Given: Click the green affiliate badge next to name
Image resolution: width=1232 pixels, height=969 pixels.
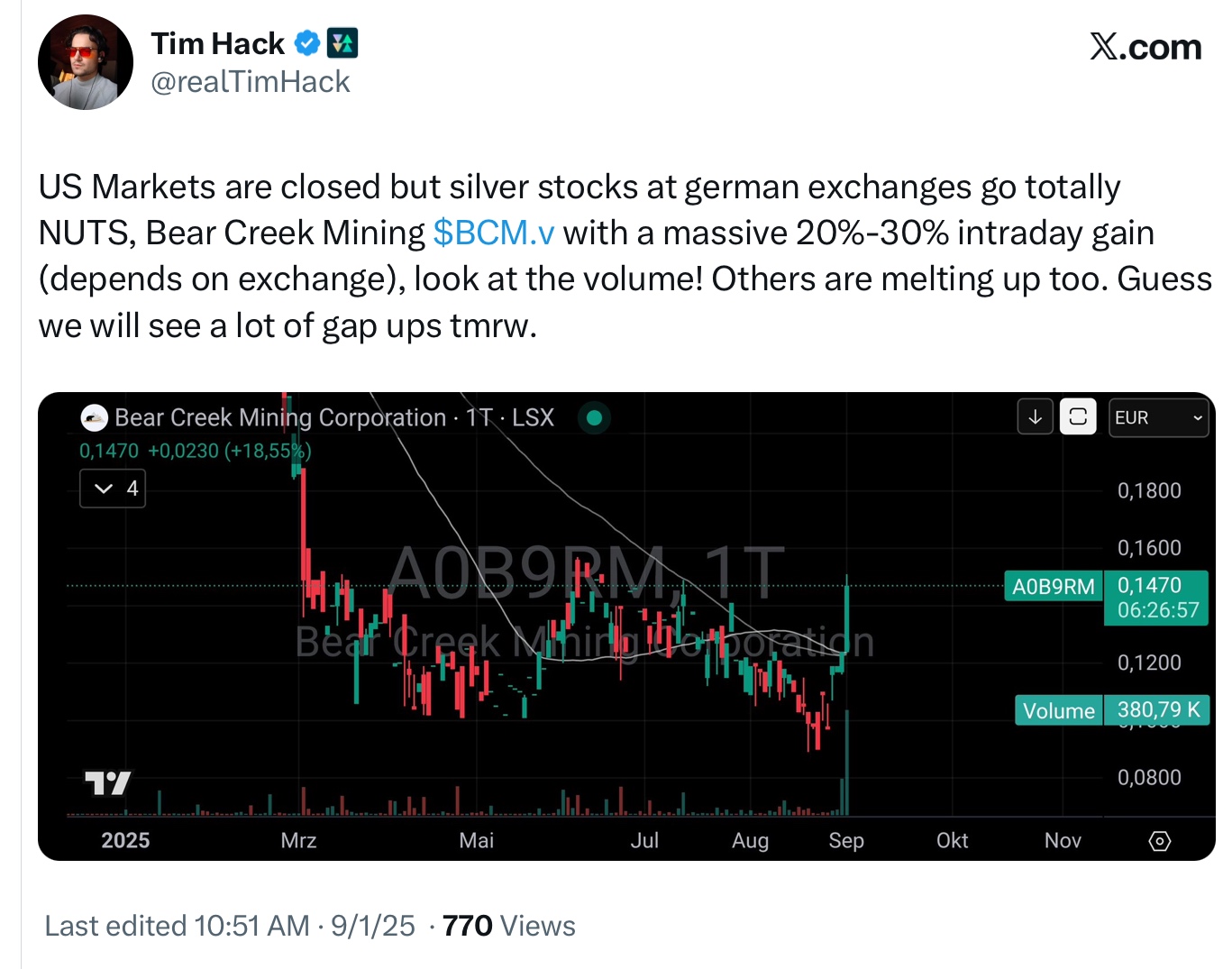Looking at the screenshot, I should 342,43.
